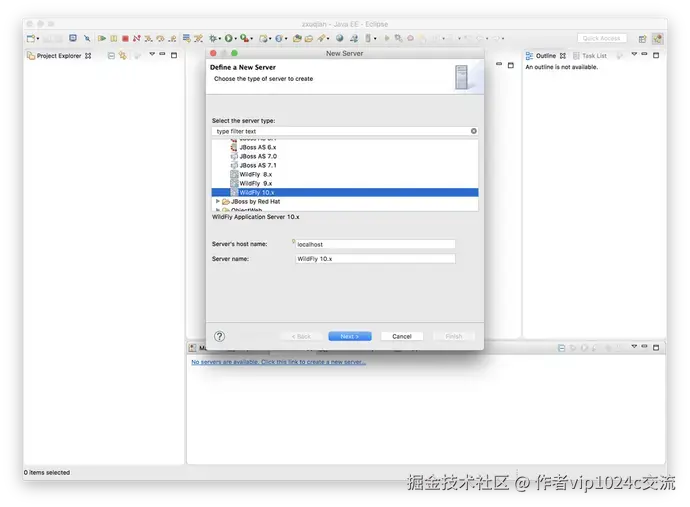
Task: Switch to the Task List tab
Action: click(x=590, y=56)
